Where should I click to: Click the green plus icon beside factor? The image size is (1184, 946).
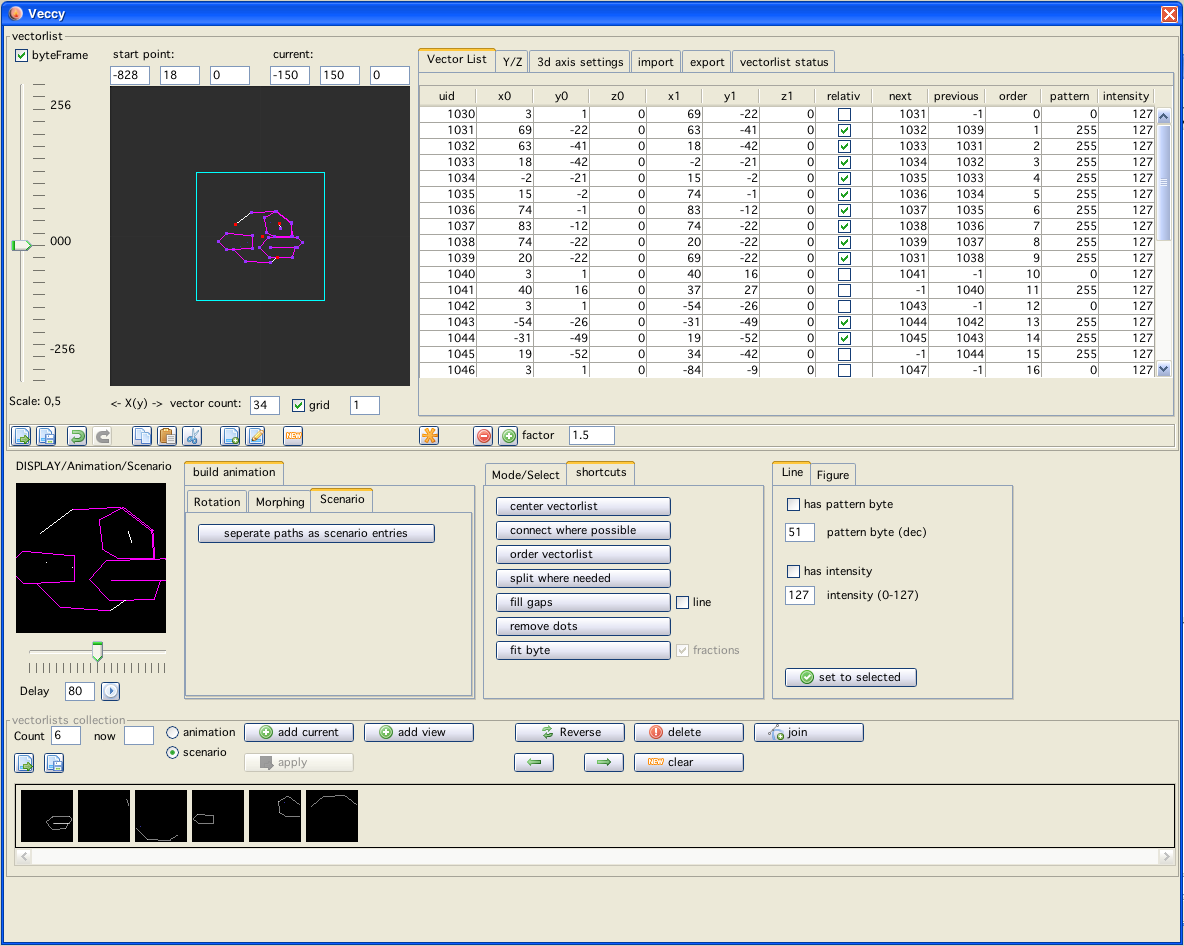click(x=508, y=436)
